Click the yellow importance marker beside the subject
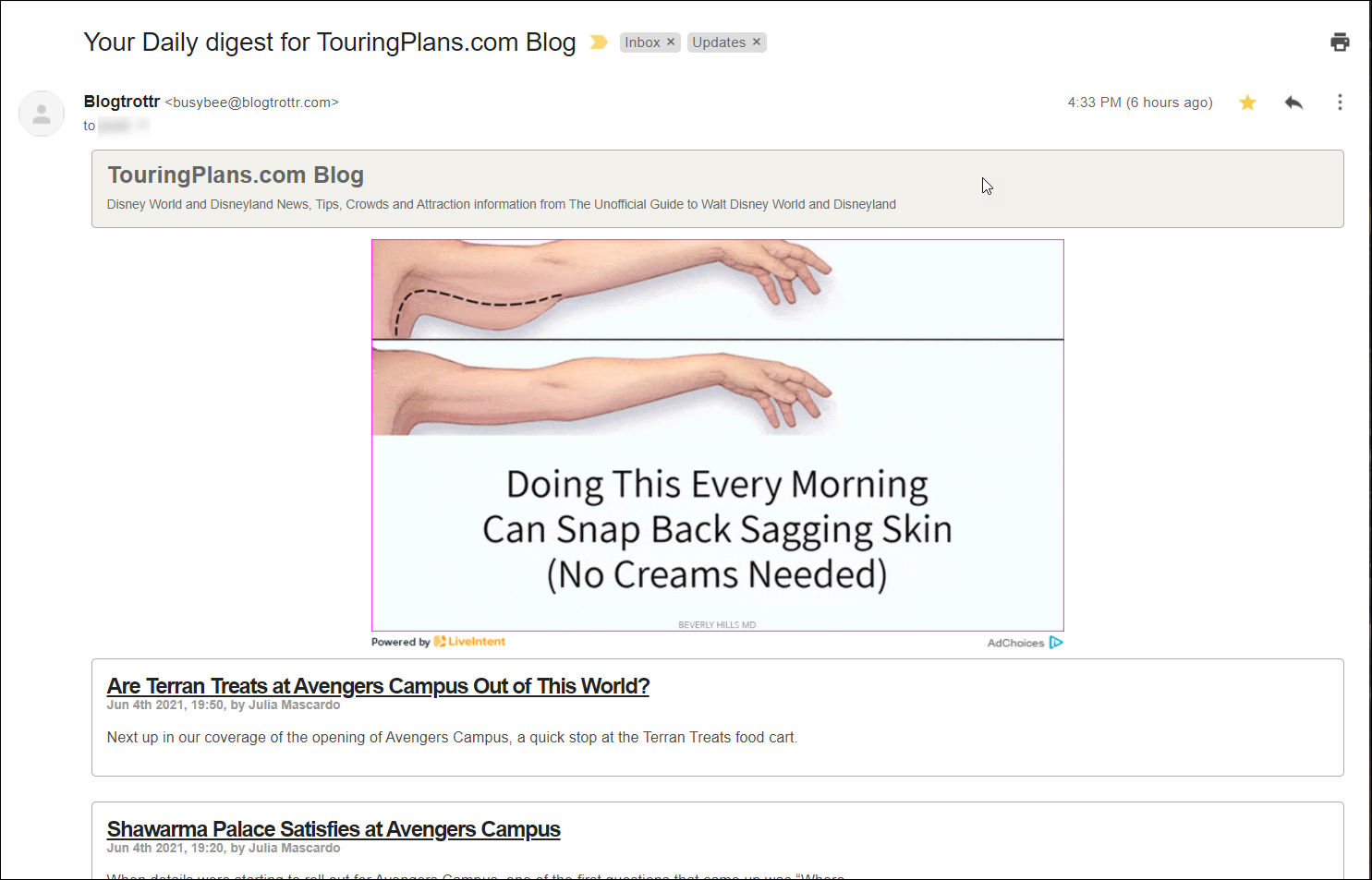The image size is (1372, 880). click(599, 42)
